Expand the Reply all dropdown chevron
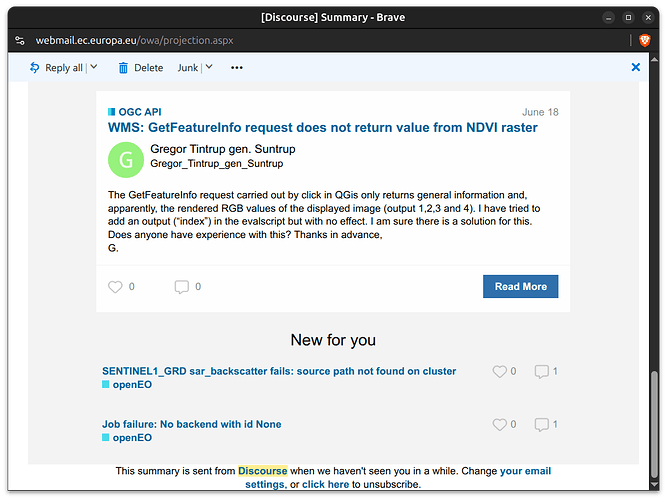 94,67
